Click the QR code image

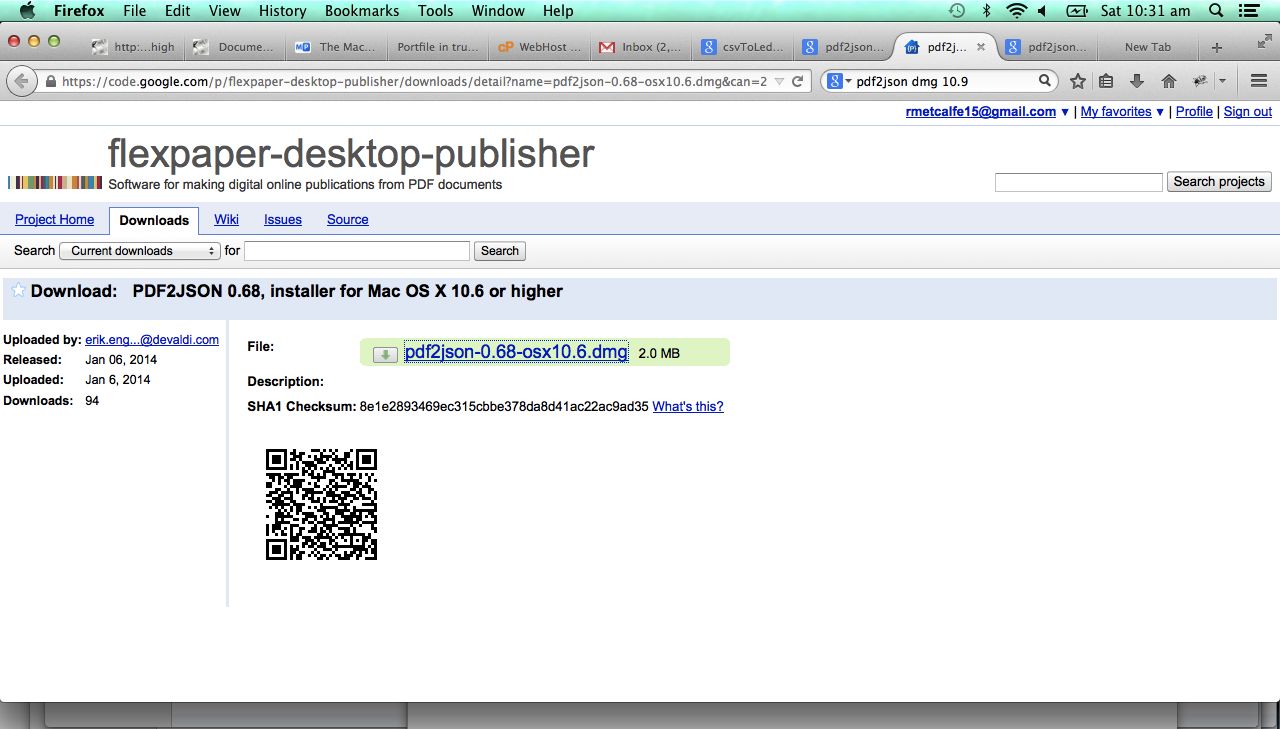321,505
